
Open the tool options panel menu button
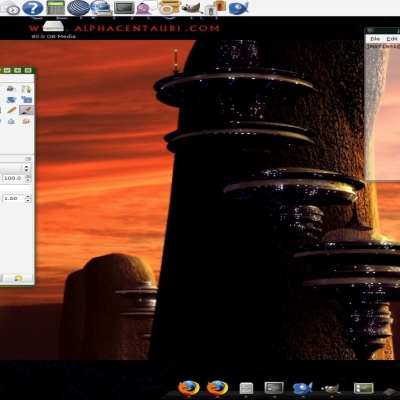(28, 159)
